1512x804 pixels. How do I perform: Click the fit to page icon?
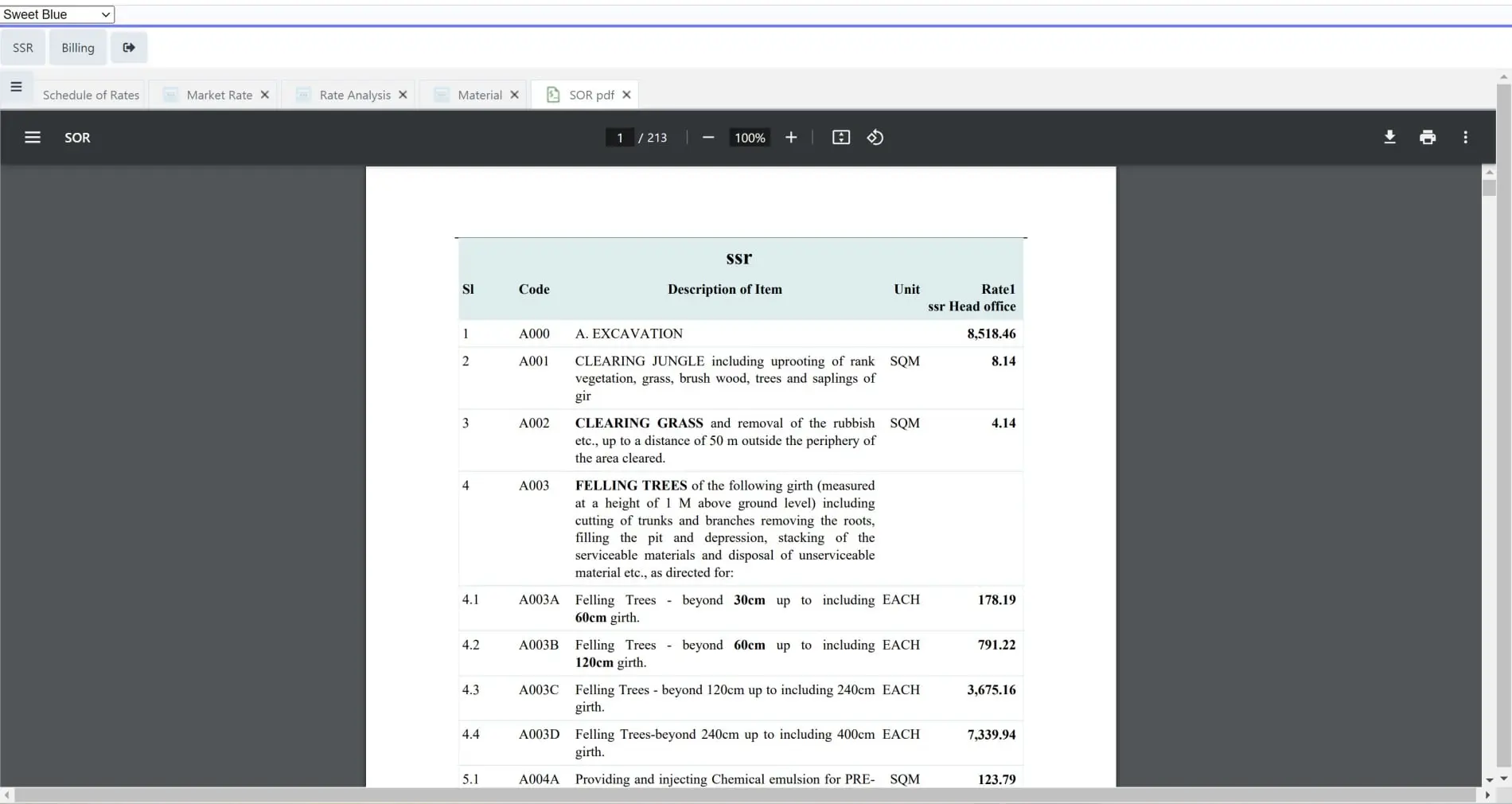tap(841, 138)
